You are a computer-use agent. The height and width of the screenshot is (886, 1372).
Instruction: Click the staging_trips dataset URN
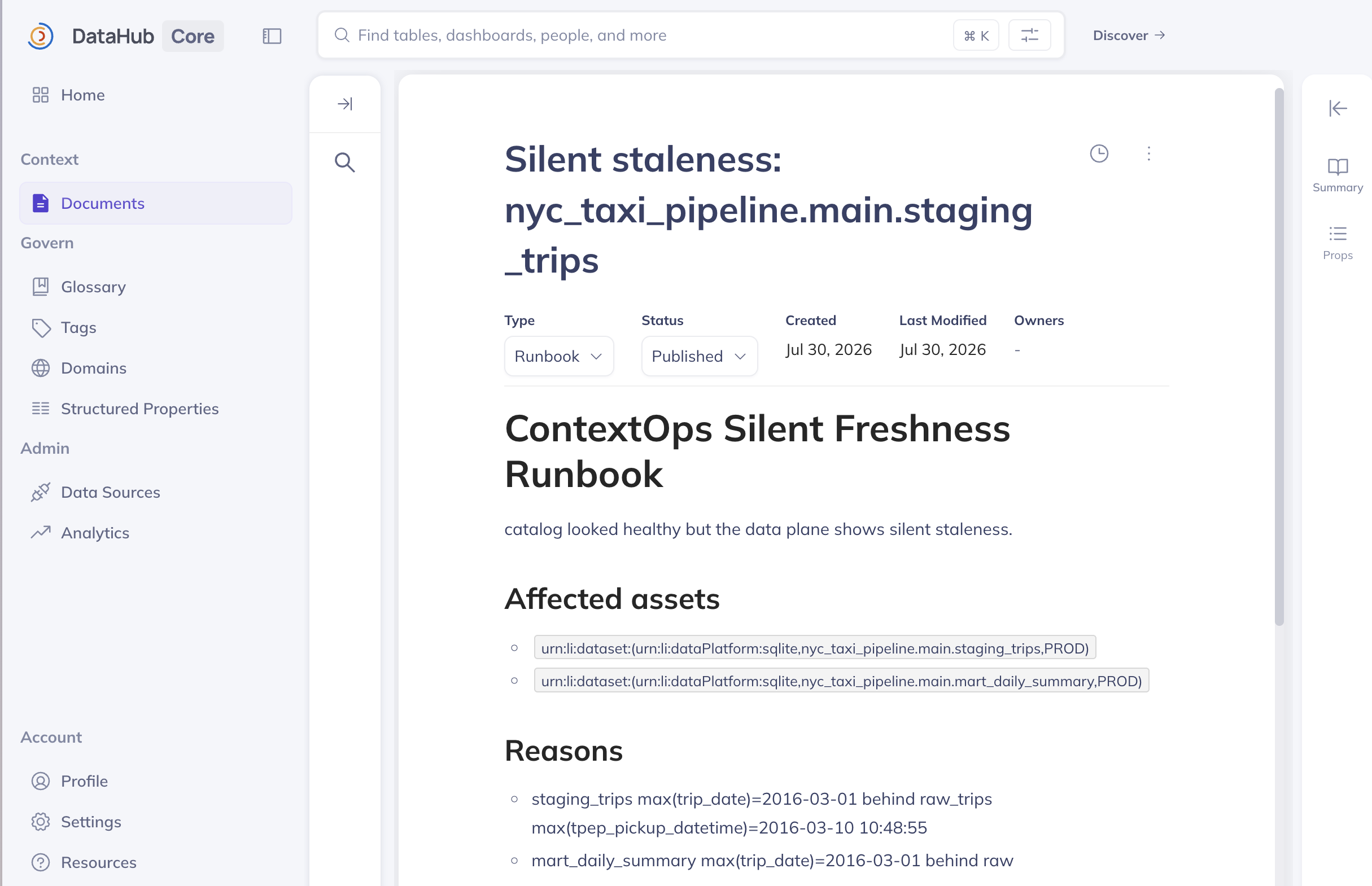814,648
